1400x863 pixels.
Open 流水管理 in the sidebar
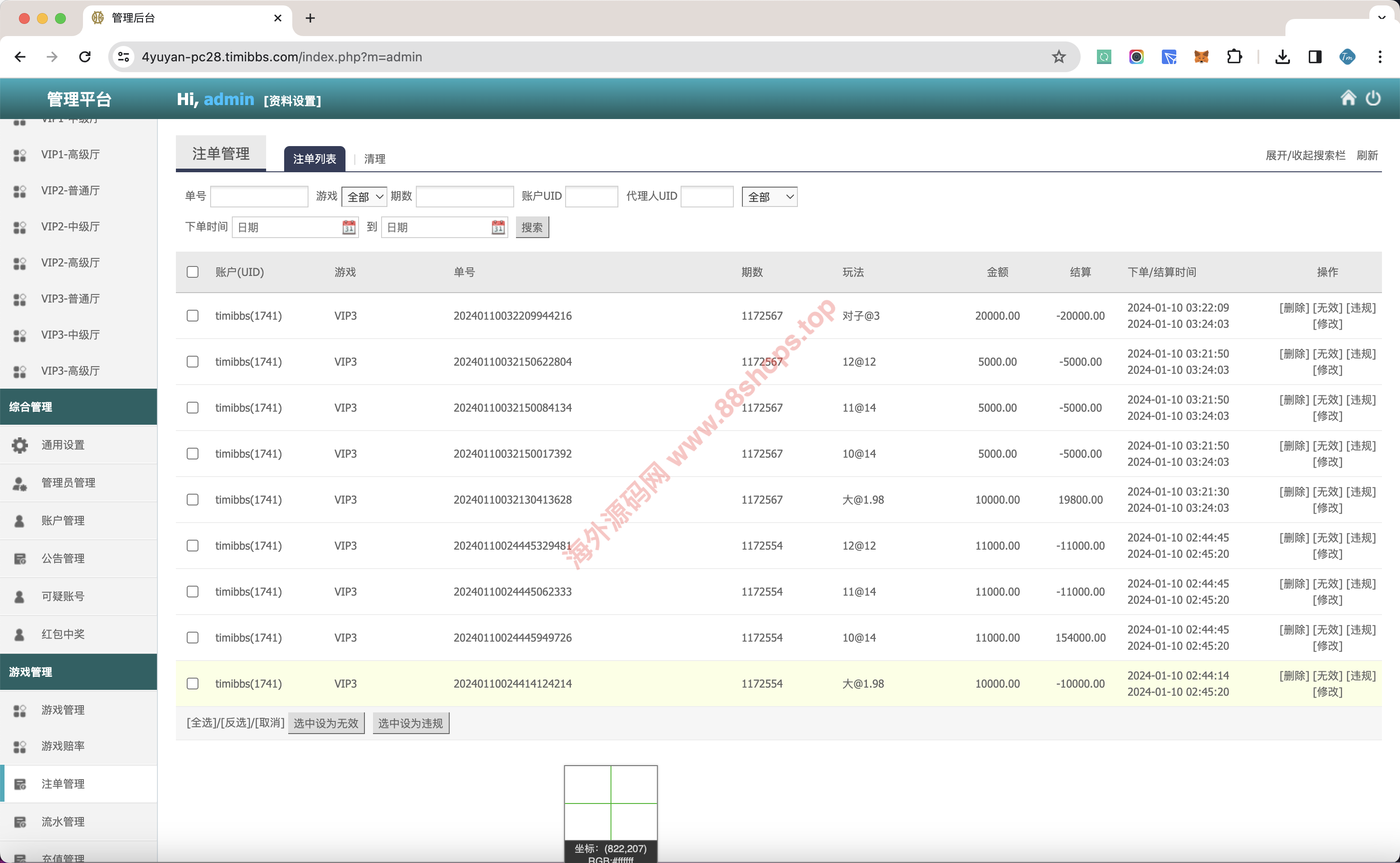(63, 822)
